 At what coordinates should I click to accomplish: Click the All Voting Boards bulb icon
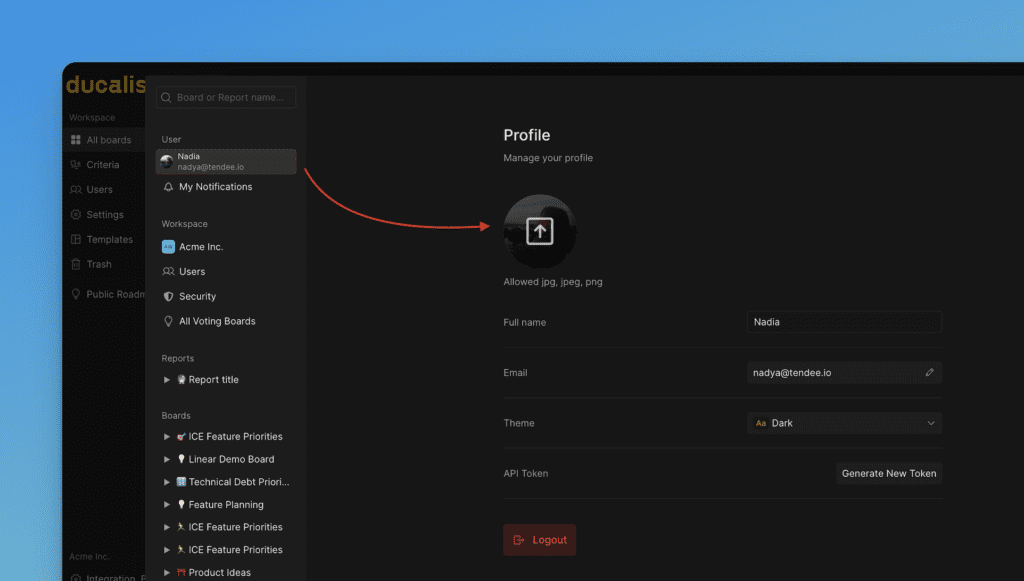168,322
